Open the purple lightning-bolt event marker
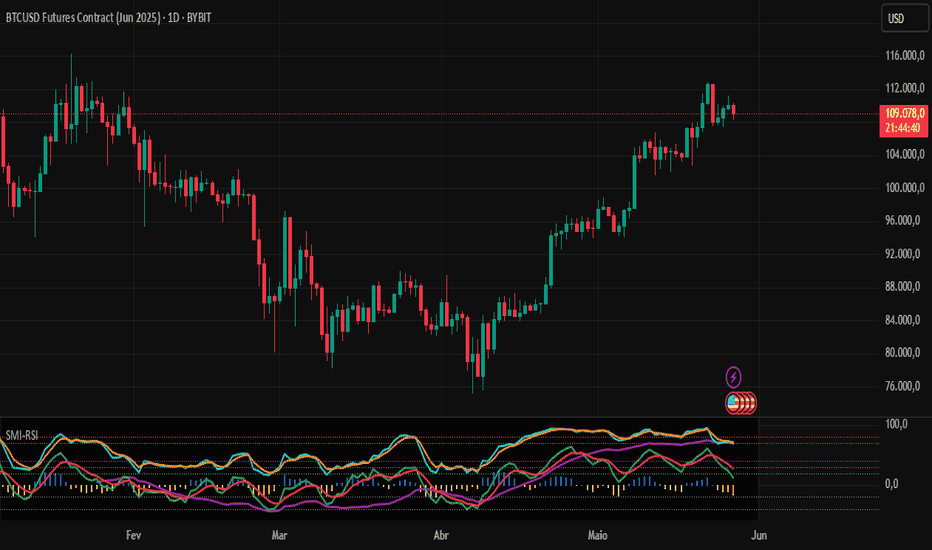This screenshot has height=550, width=932. [733, 377]
